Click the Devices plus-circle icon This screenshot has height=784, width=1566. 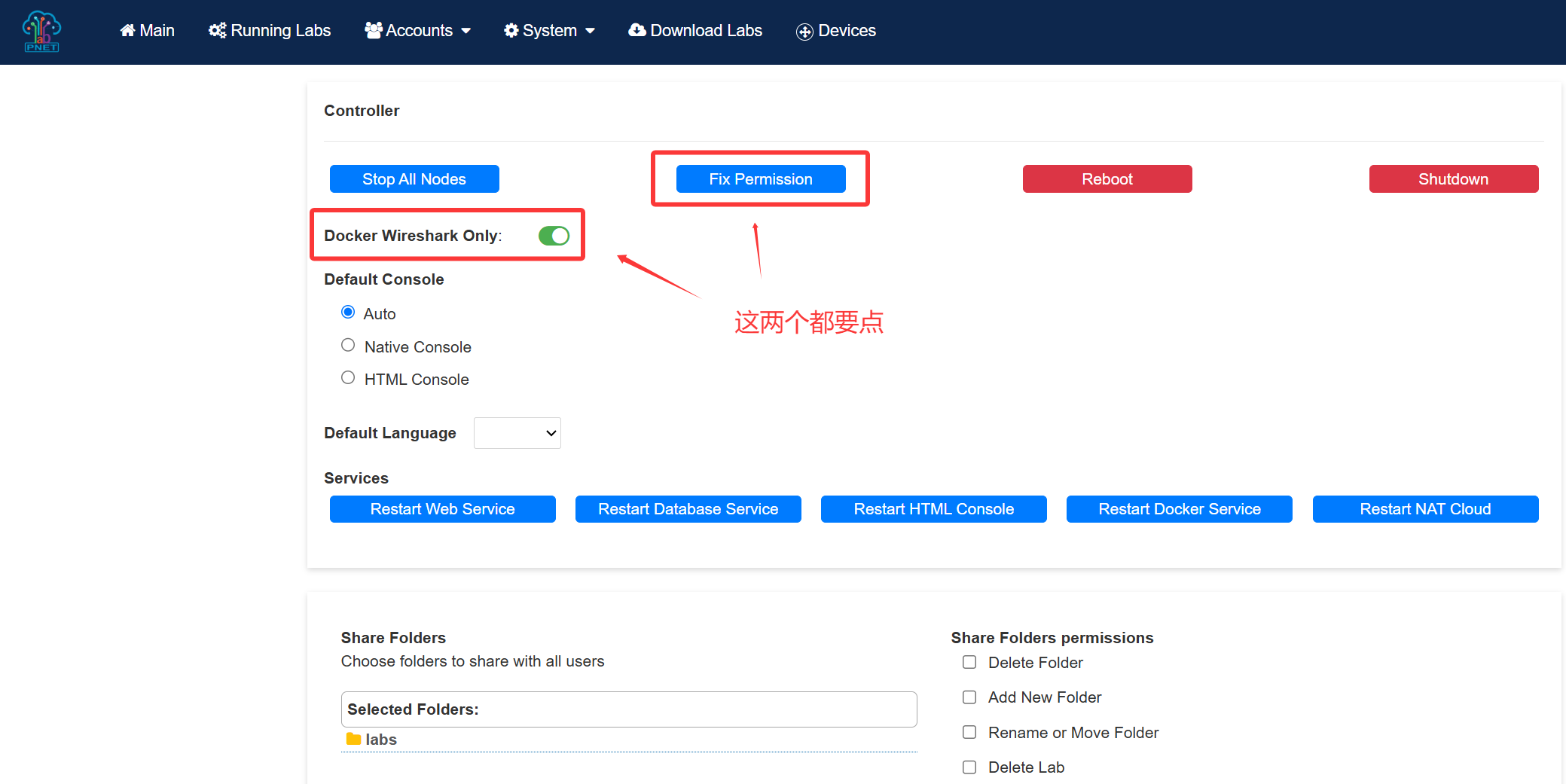[x=804, y=32]
